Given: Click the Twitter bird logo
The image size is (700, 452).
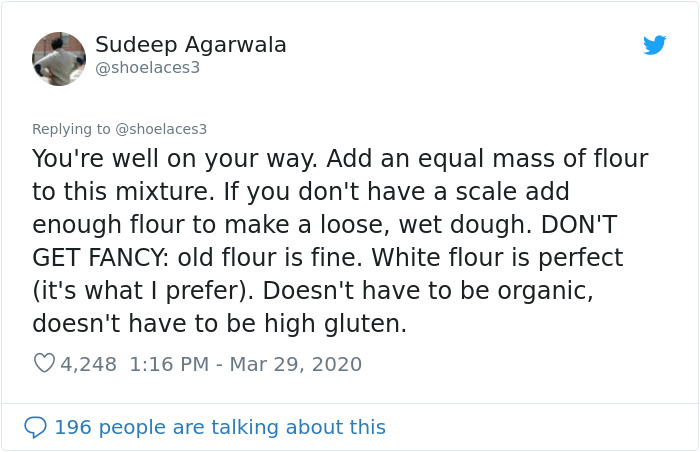Looking at the screenshot, I should point(655,45).
